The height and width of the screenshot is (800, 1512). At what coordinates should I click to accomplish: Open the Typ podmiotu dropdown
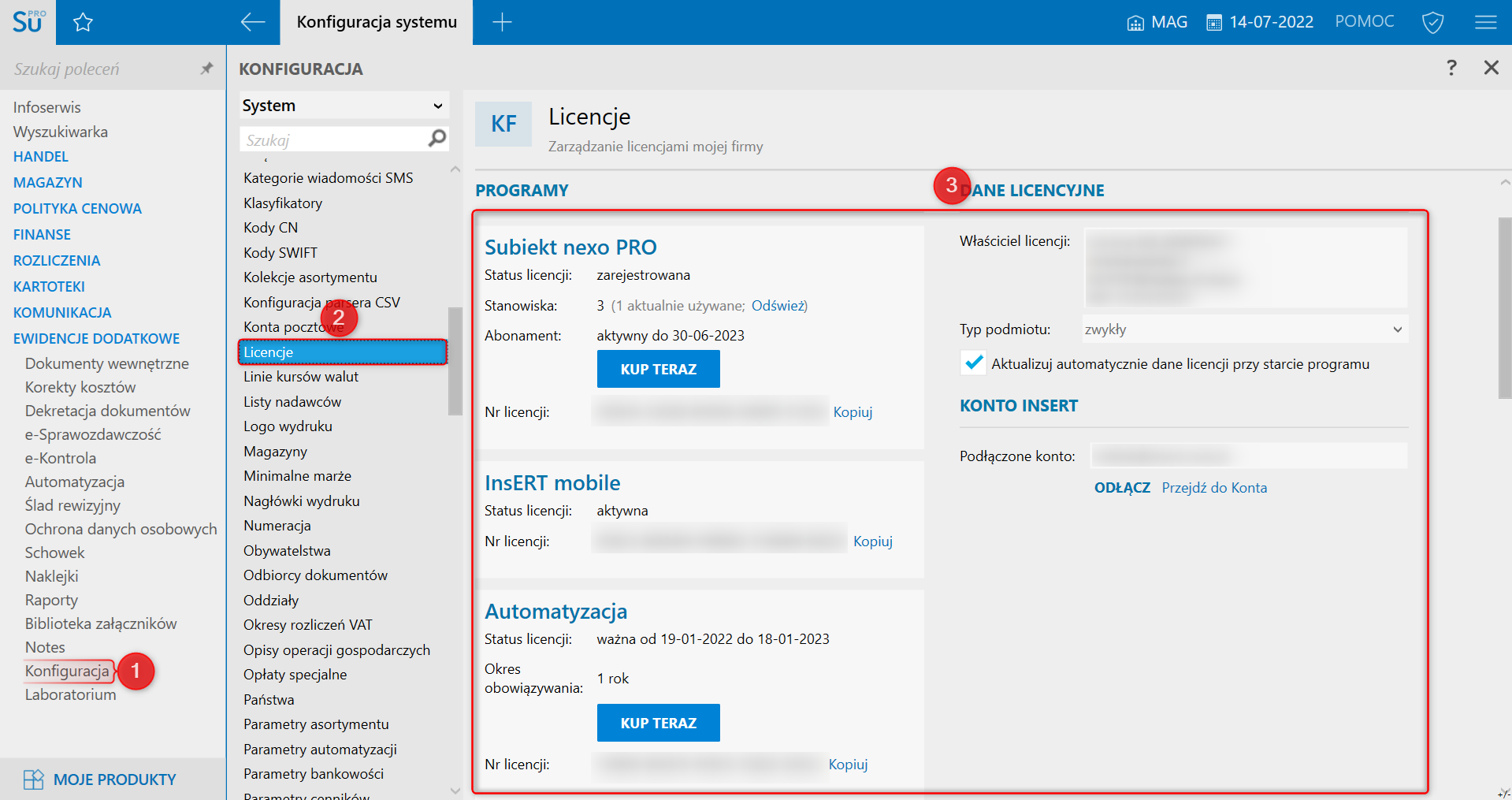coord(1245,329)
